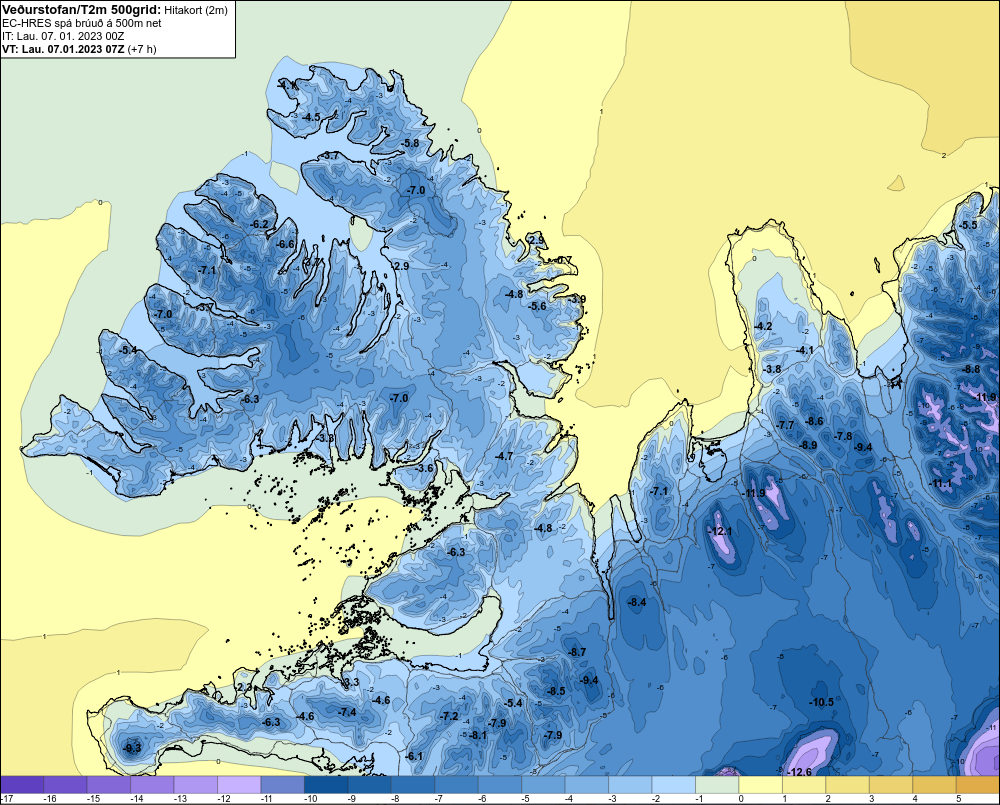This screenshot has width=1000, height=805.
Task: Click the -9.3 temperature label
Action: [x=132, y=748]
